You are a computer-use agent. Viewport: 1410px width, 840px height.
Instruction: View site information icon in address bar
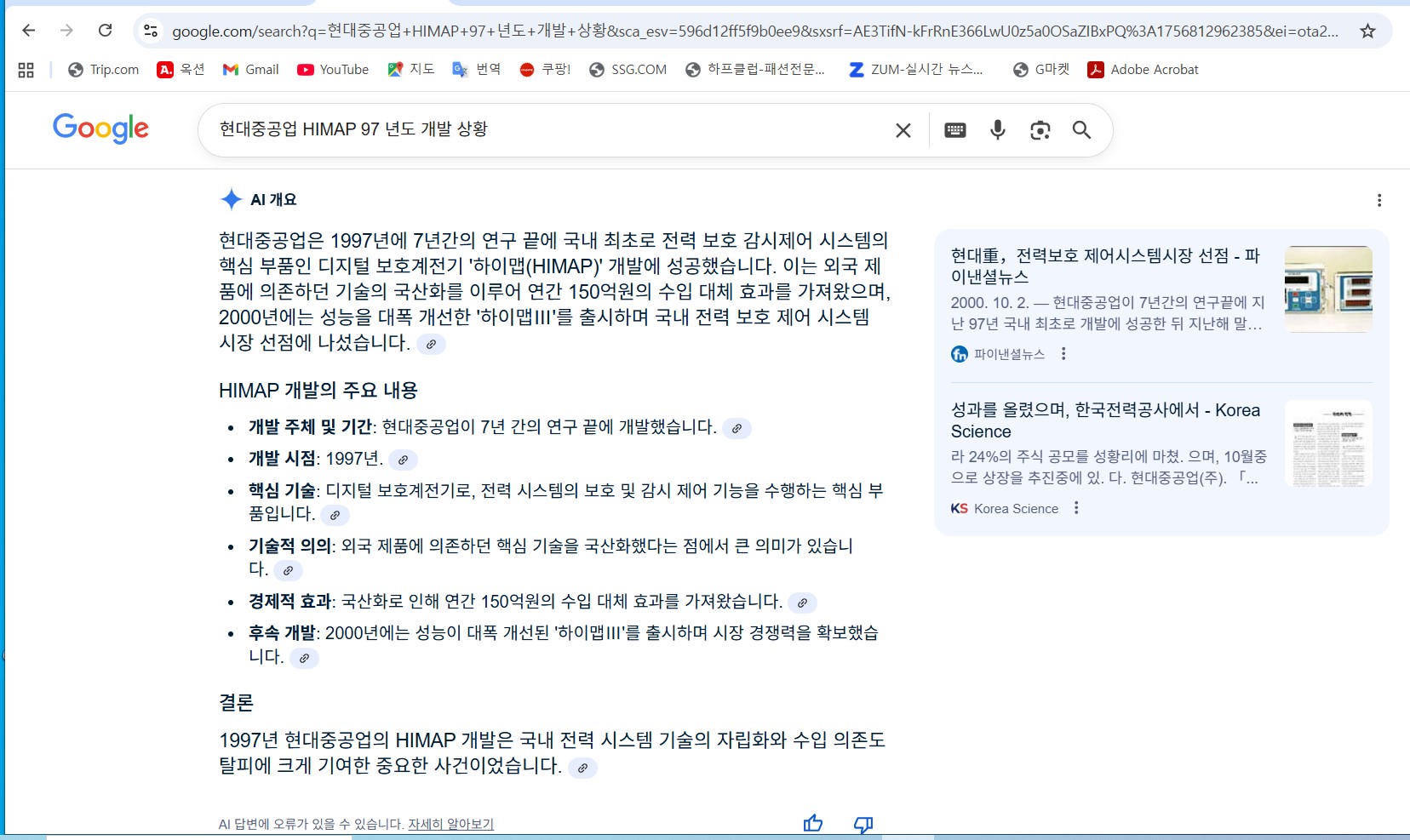coord(151,31)
